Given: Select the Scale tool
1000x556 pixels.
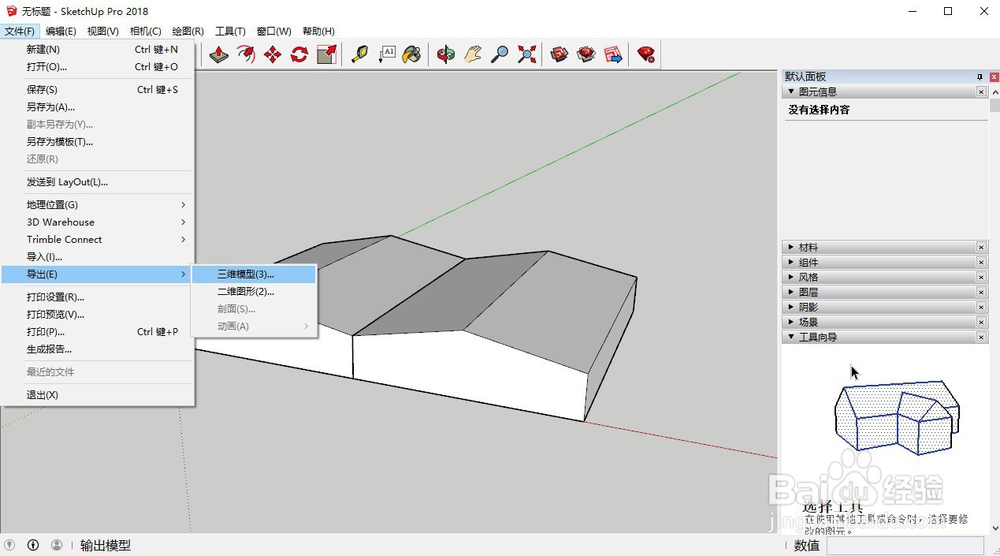Looking at the screenshot, I should [x=327, y=54].
